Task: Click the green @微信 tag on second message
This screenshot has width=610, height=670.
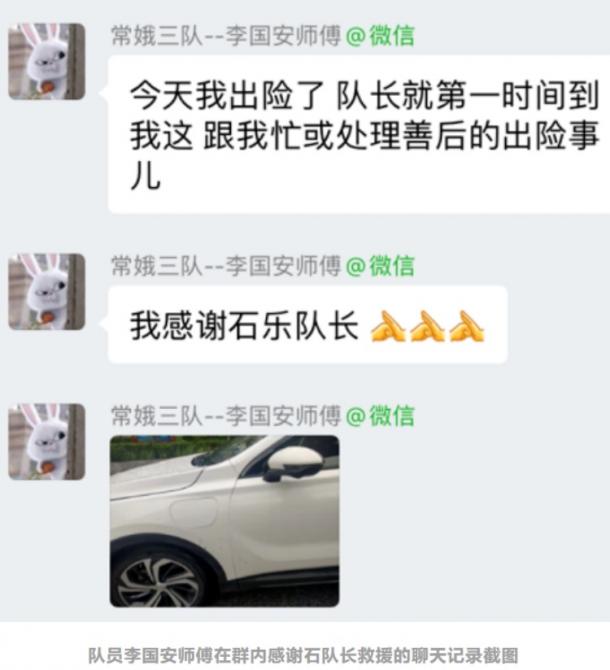Action: pyautogui.click(x=380, y=266)
